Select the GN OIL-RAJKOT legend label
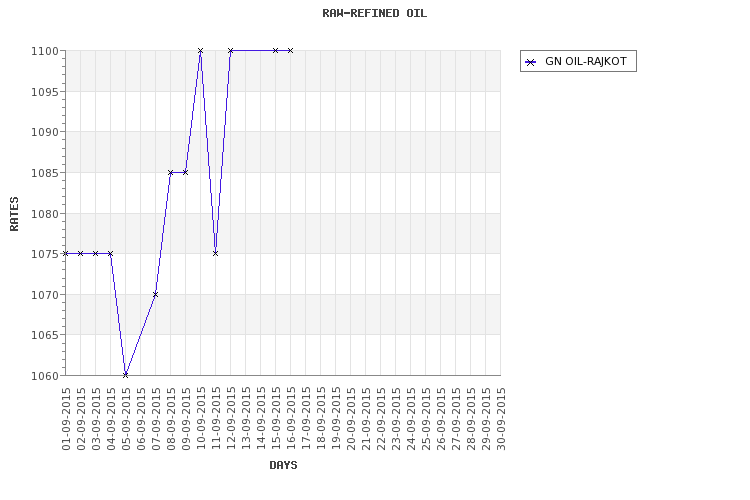 [587, 62]
